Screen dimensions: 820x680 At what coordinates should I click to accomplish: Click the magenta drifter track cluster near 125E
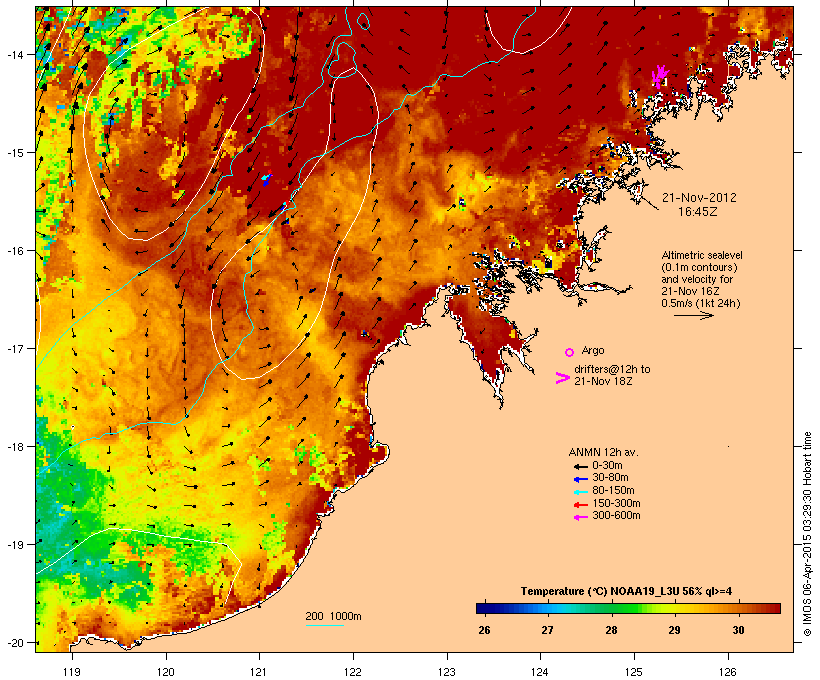point(659,76)
